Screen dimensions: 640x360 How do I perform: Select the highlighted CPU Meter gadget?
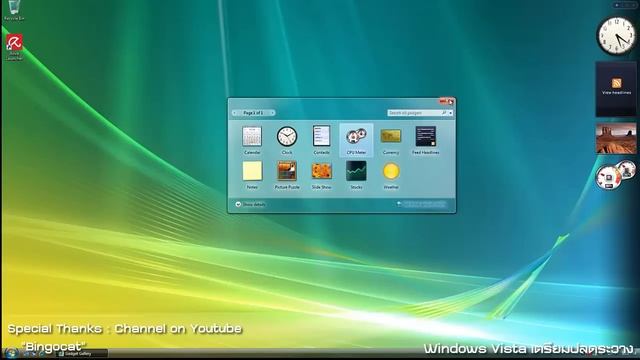(356, 140)
